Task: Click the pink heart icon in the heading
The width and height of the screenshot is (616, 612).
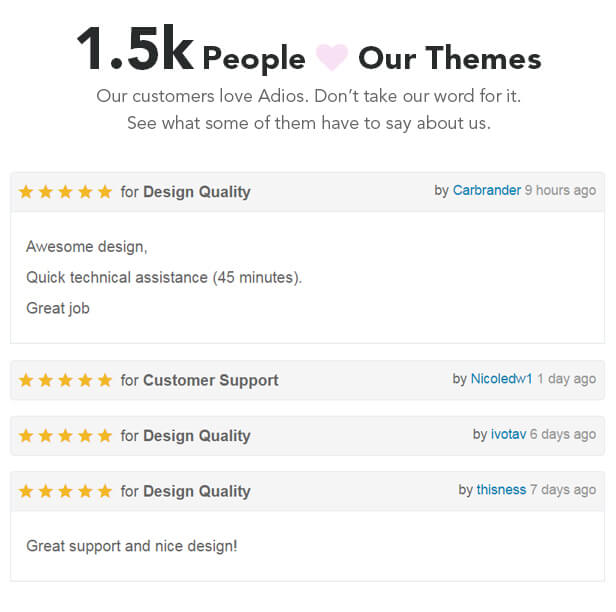Action: [x=332, y=57]
